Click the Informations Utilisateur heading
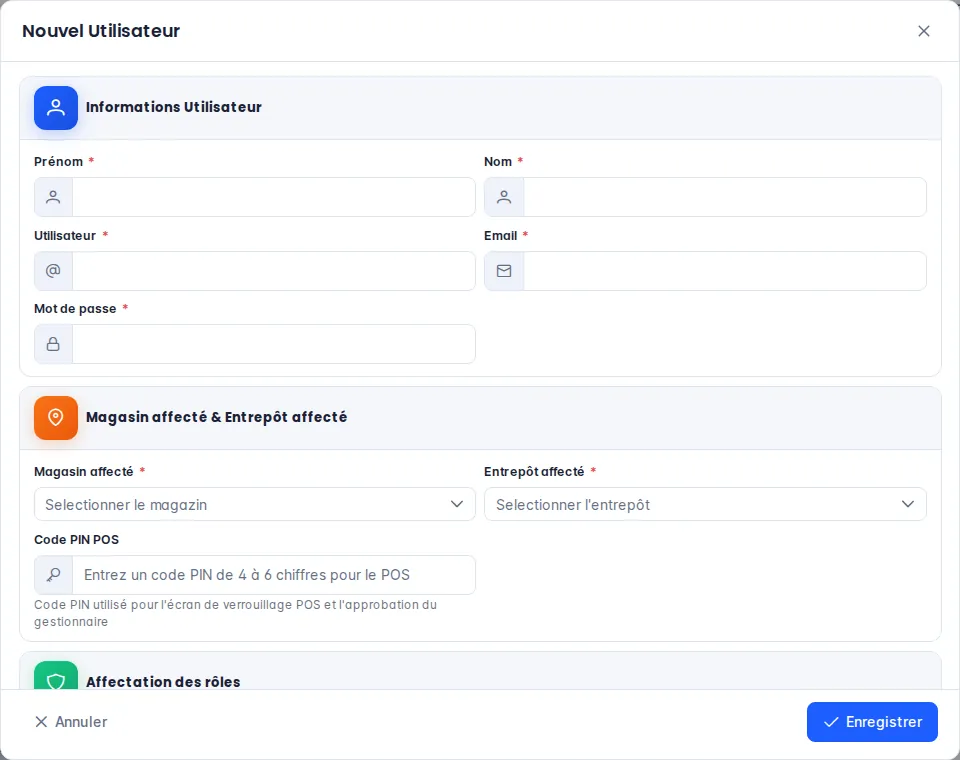Screen dimensions: 960x760 tap(174, 107)
